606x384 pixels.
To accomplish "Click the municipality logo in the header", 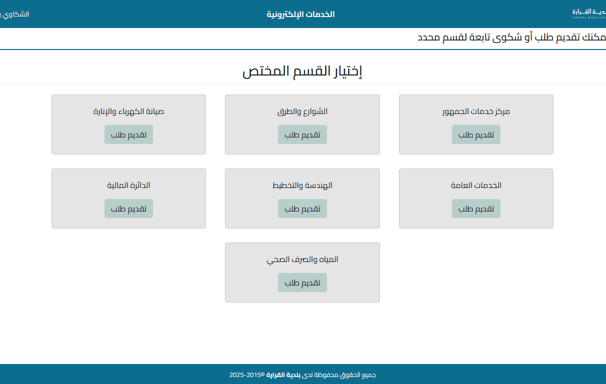I will coord(589,14).
